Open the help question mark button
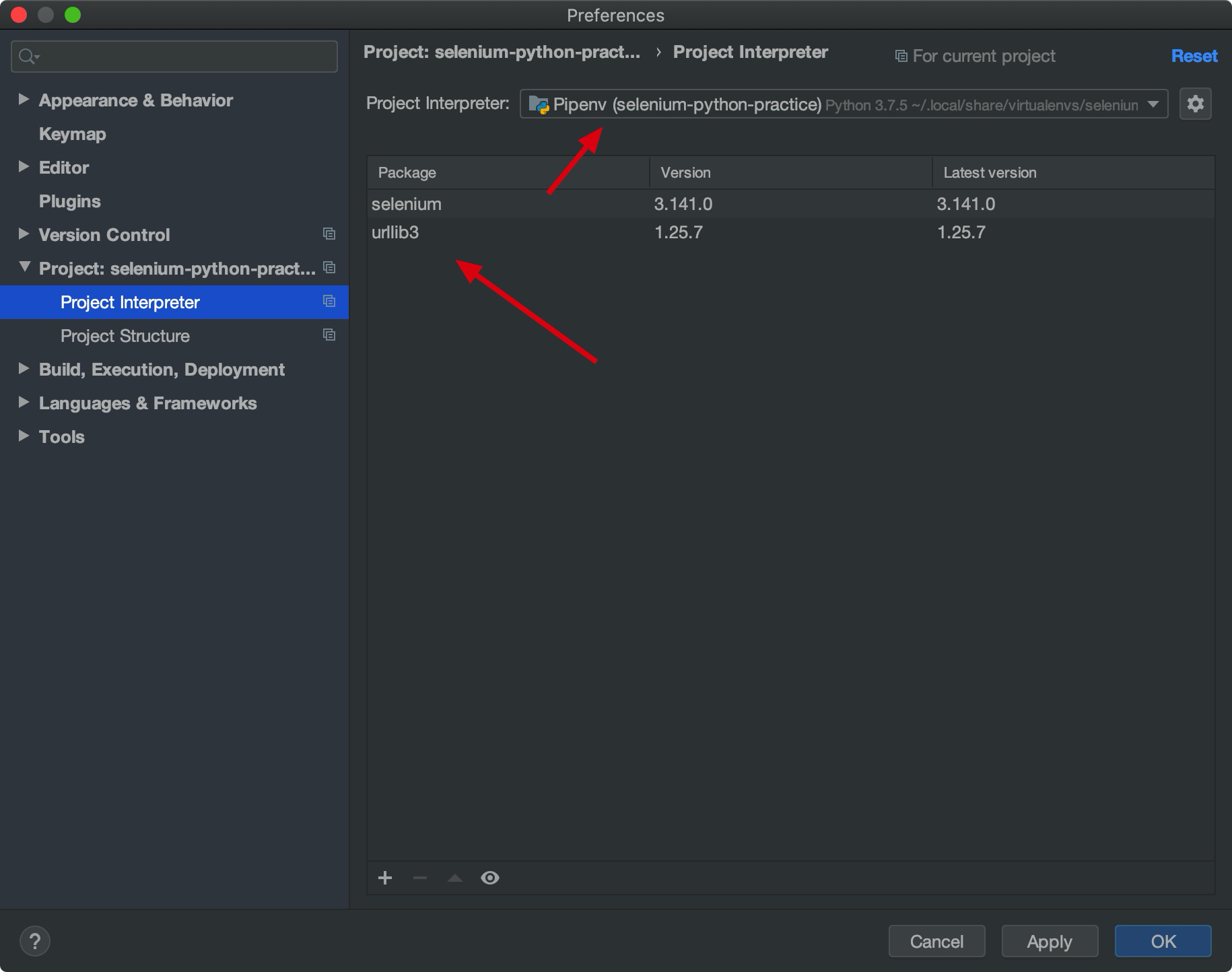1232x972 pixels. (35, 941)
